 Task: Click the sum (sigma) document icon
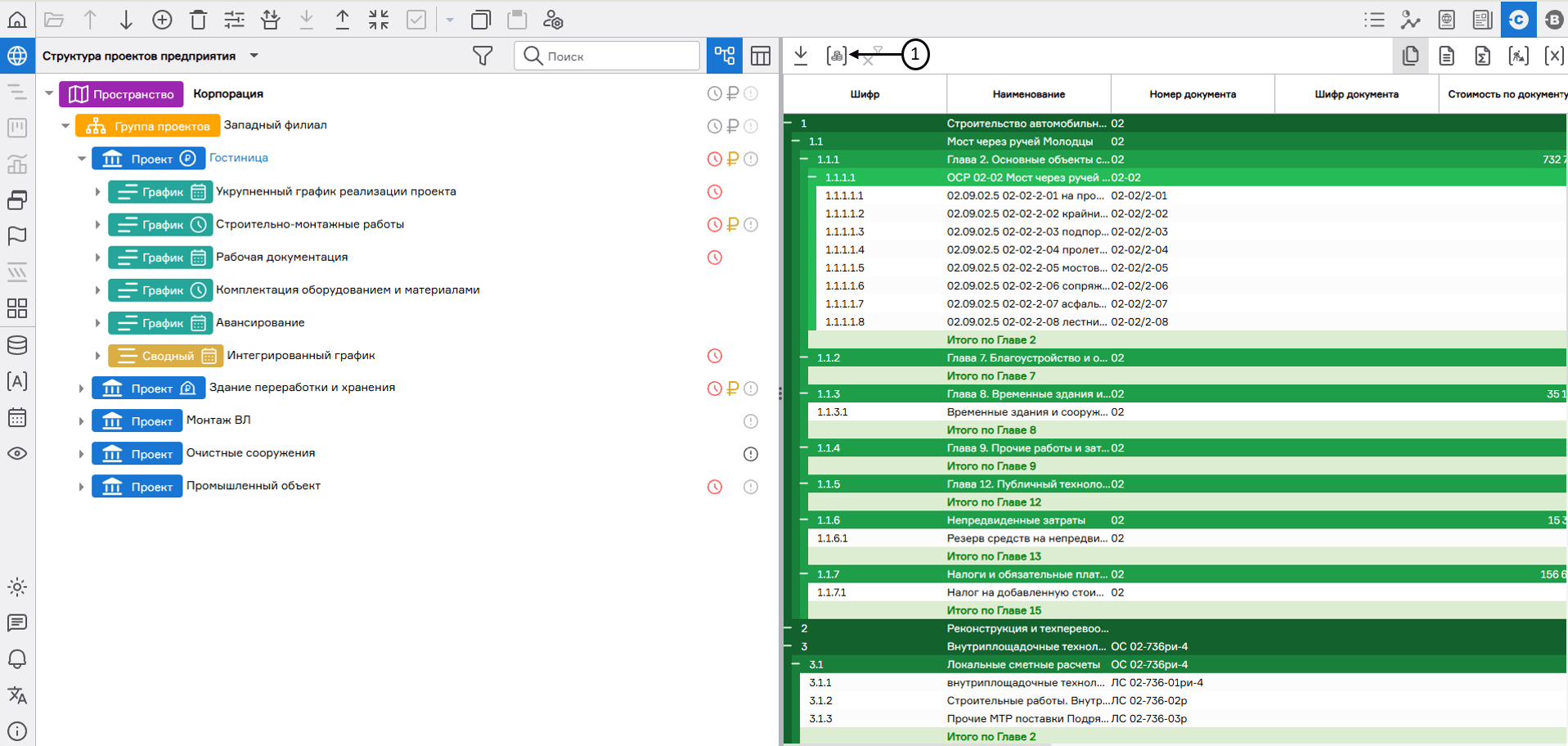(x=1482, y=56)
